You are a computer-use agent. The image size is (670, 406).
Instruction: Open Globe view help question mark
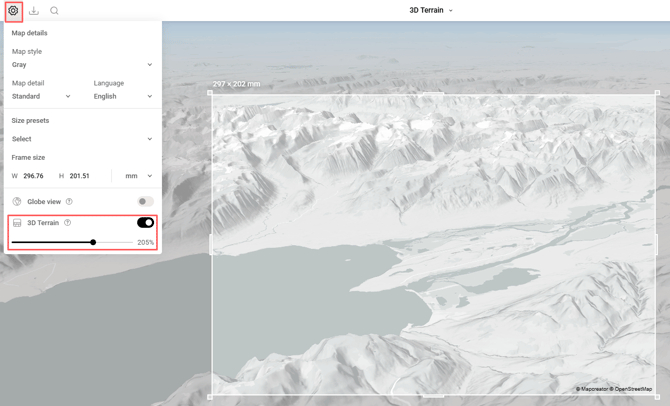coord(69,202)
